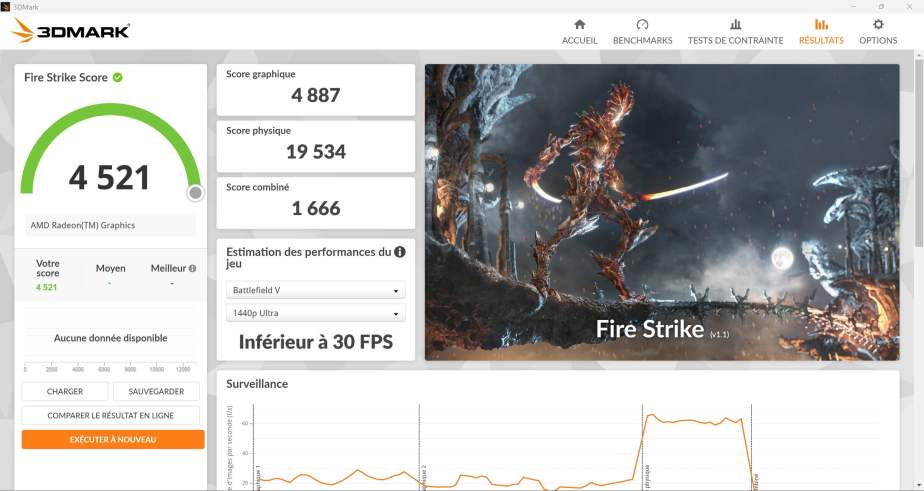This screenshot has height=491, width=924.
Task: Click the orange peak in the Surveillance chart
Action: pyautogui.click(x=651, y=415)
